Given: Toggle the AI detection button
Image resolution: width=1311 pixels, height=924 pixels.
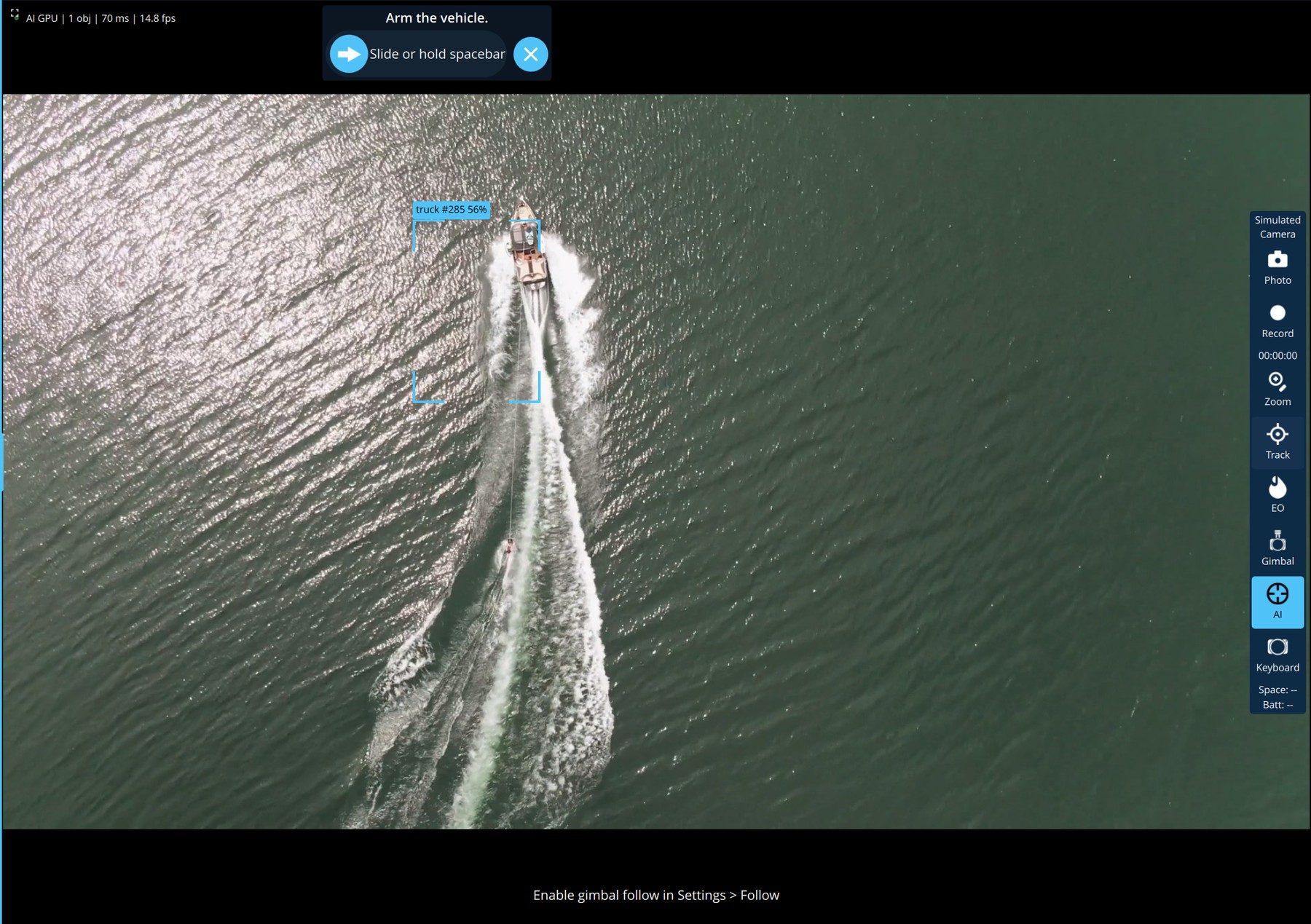Looking at the screenshot, I should click(1277, 602).
